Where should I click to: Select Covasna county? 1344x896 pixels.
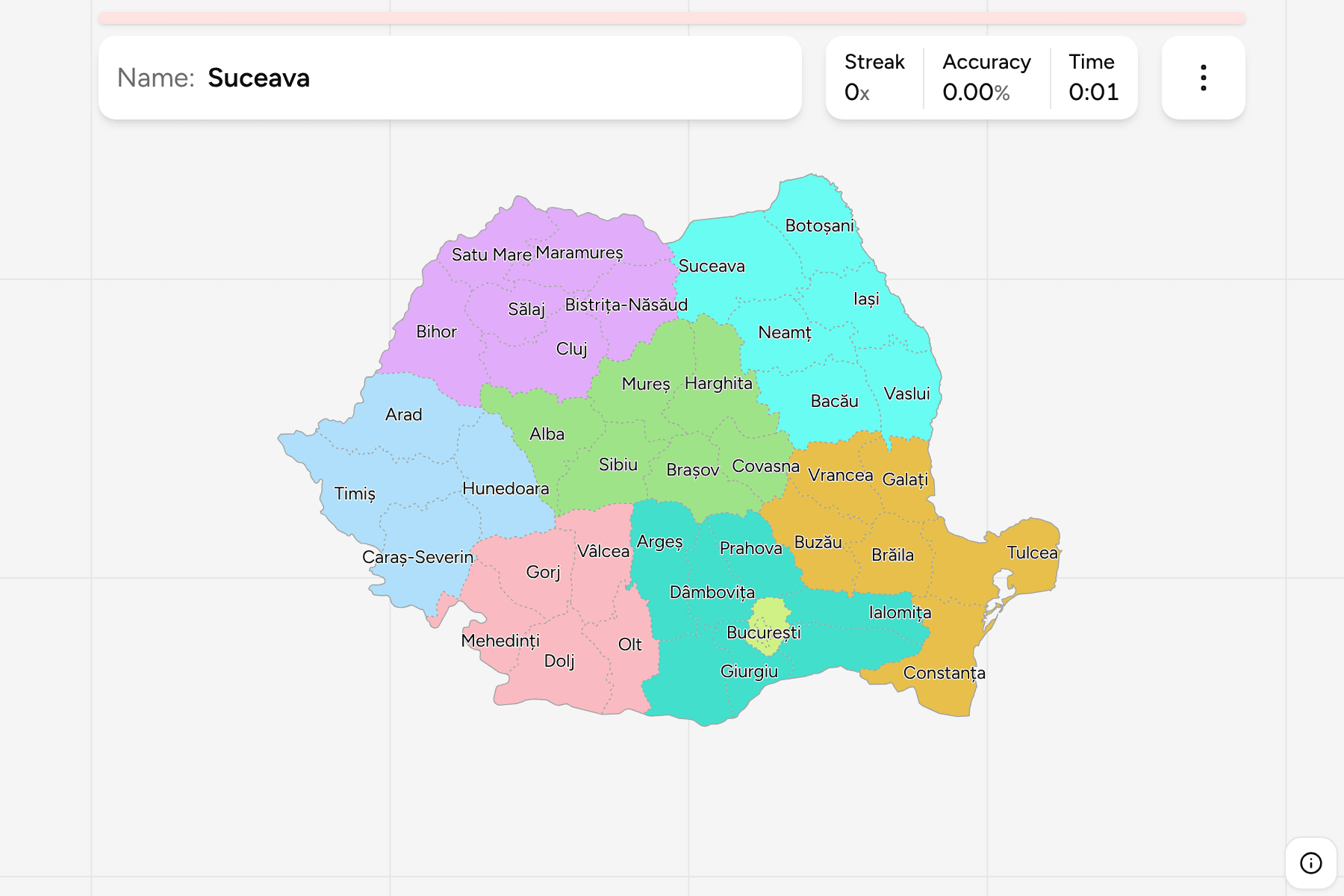[765, 466]
